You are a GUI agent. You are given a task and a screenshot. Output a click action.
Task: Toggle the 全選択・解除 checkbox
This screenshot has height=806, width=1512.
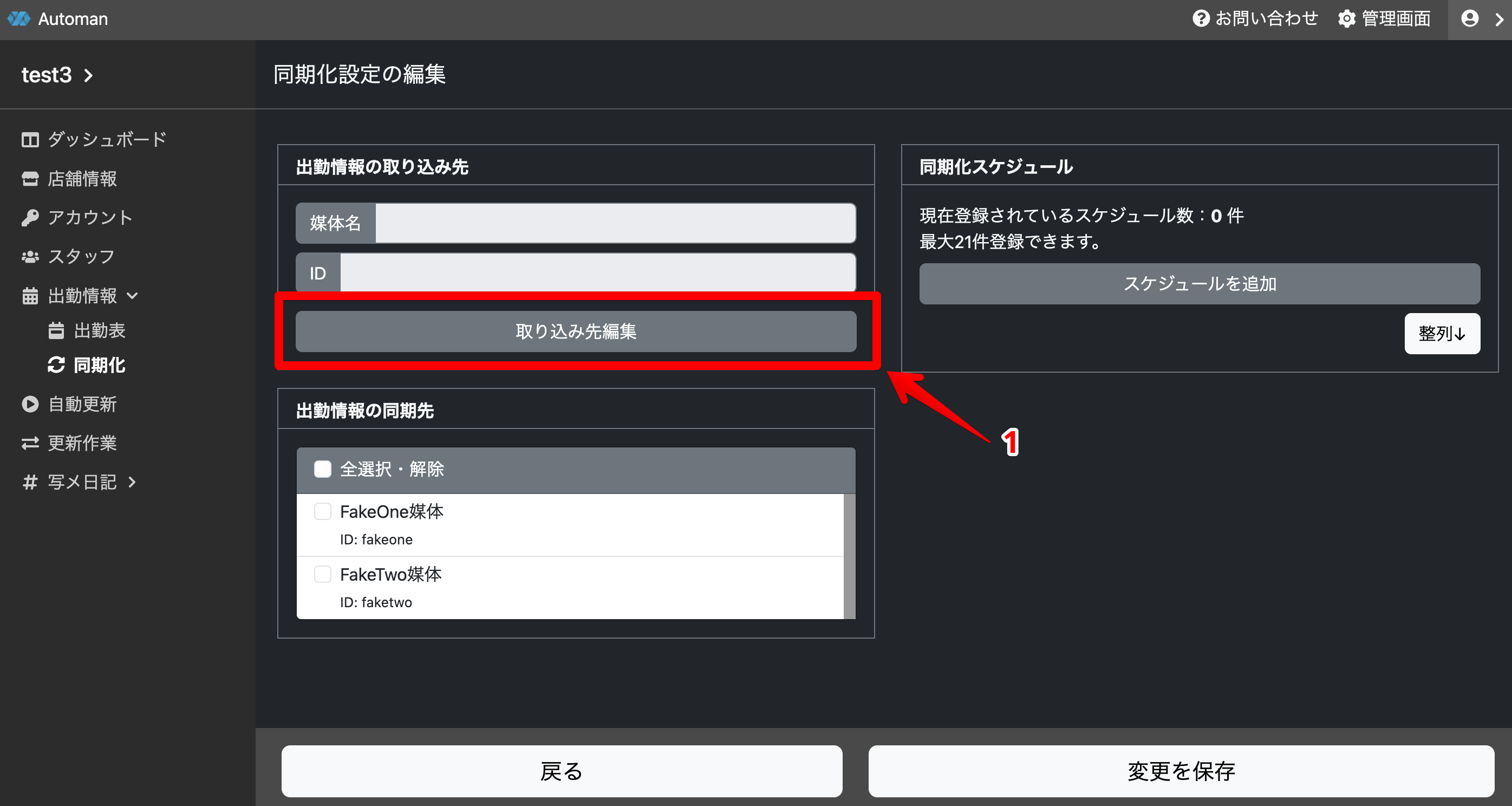pyautogui.click(x=323, y=469)
